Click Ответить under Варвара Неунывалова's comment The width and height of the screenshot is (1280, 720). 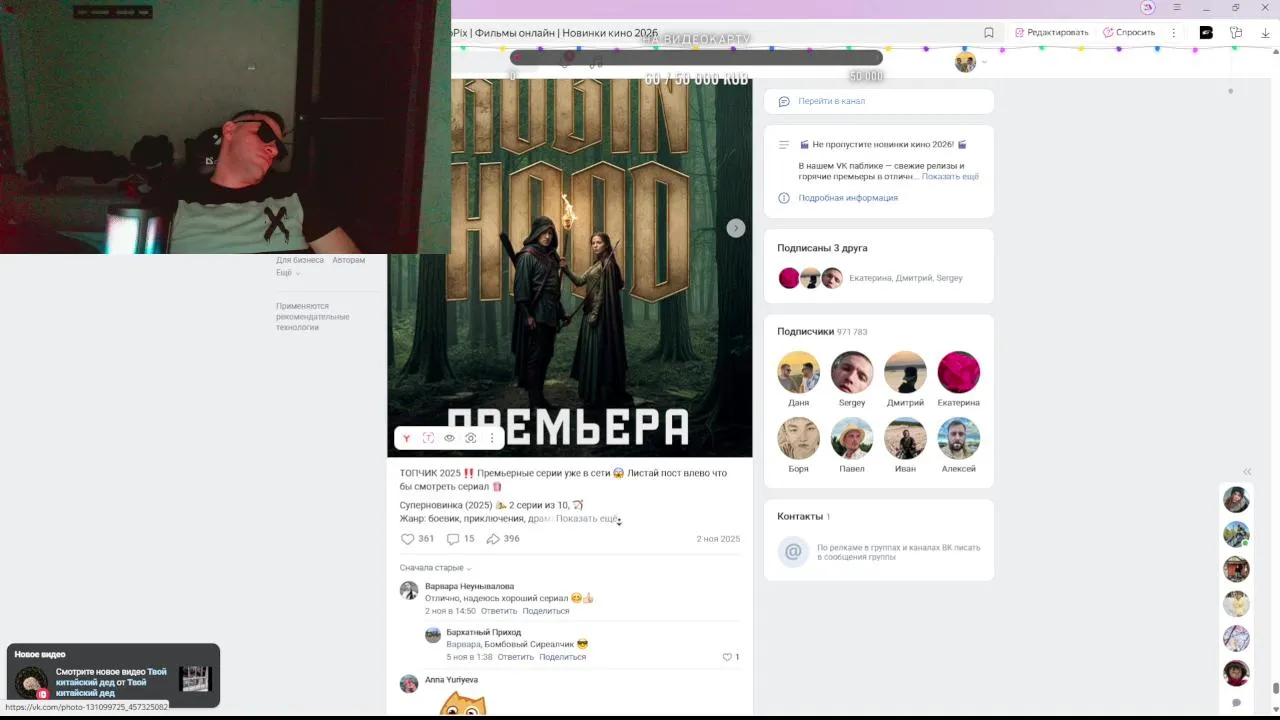(499, 611)
